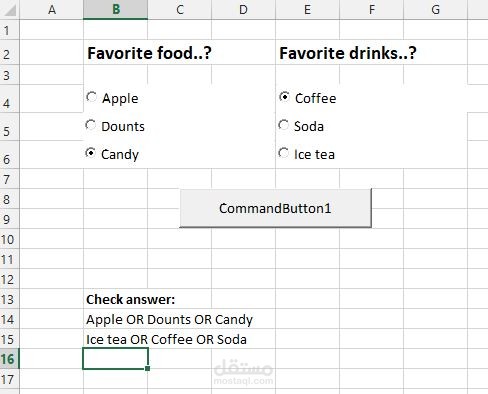Select column A header
The width and height of the screenshot is (488, 394).
52,9
